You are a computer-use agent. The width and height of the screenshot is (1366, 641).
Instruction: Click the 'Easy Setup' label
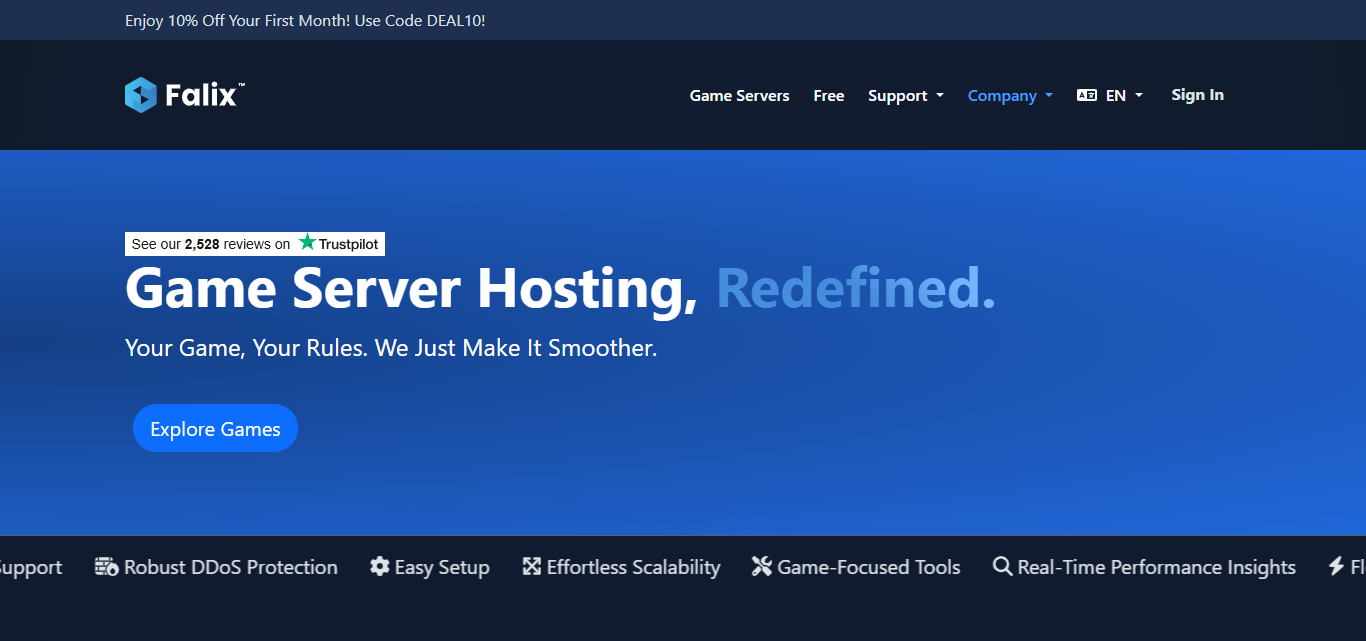(x=442, y=567)
